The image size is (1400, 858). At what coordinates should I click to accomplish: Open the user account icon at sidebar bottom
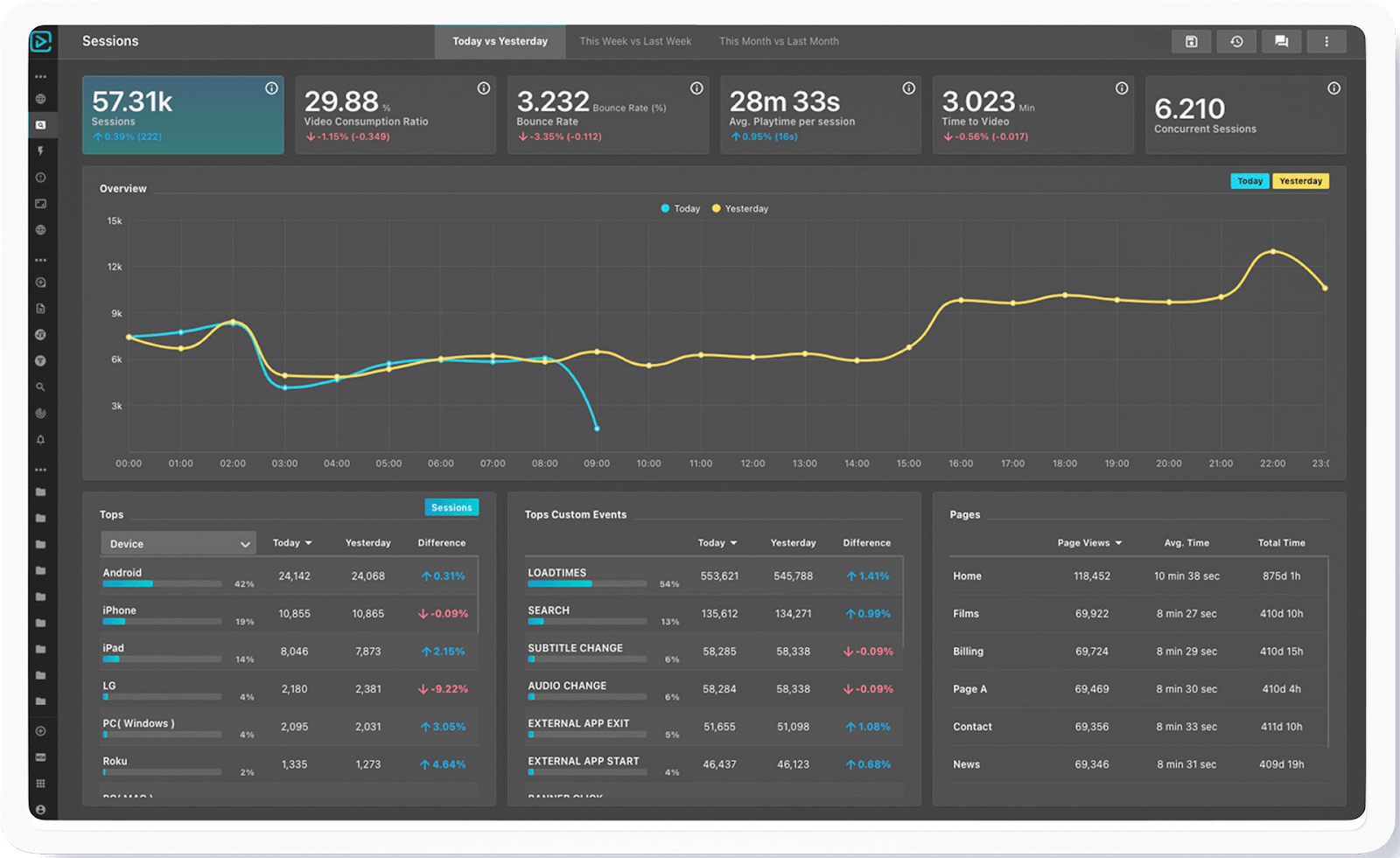point(40,809)
